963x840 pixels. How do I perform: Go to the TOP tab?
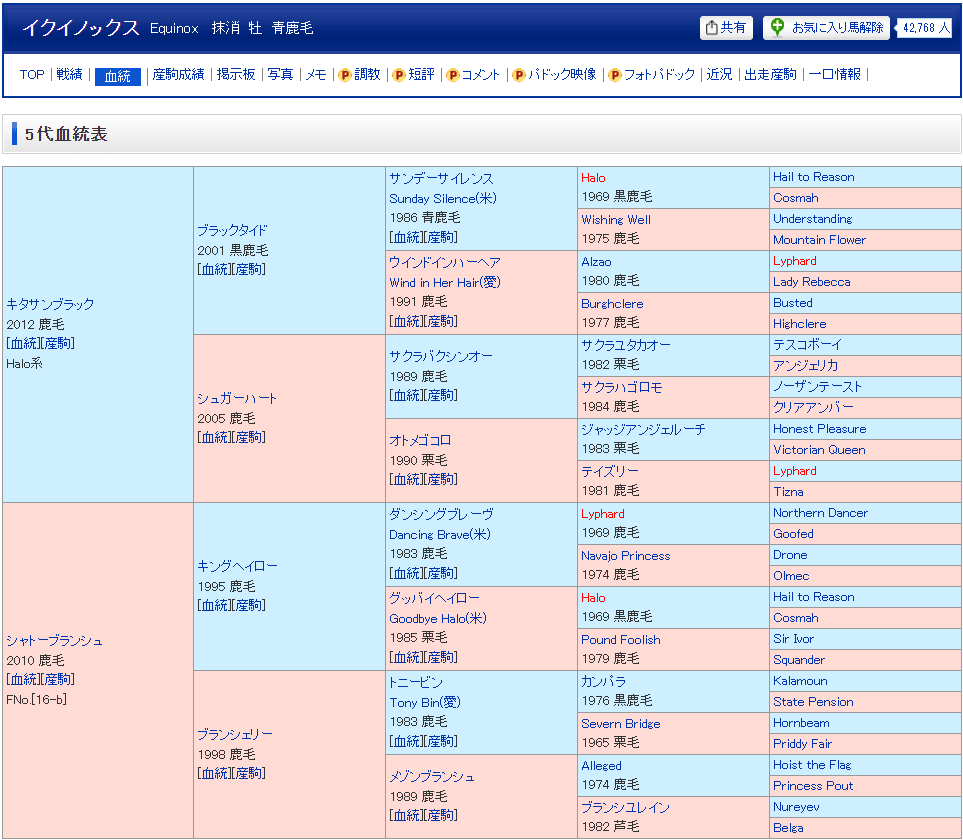[x=32, y=74]
